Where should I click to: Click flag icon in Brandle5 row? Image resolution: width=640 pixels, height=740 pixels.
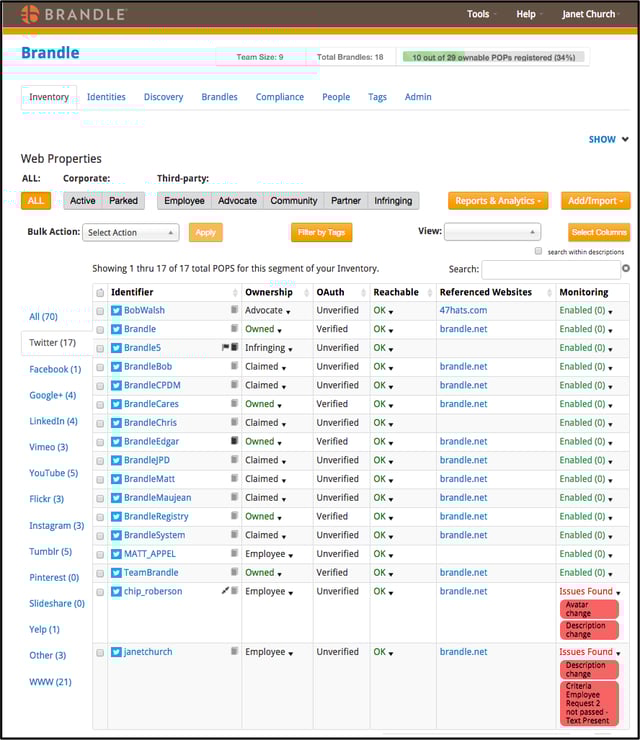[225, 347]
